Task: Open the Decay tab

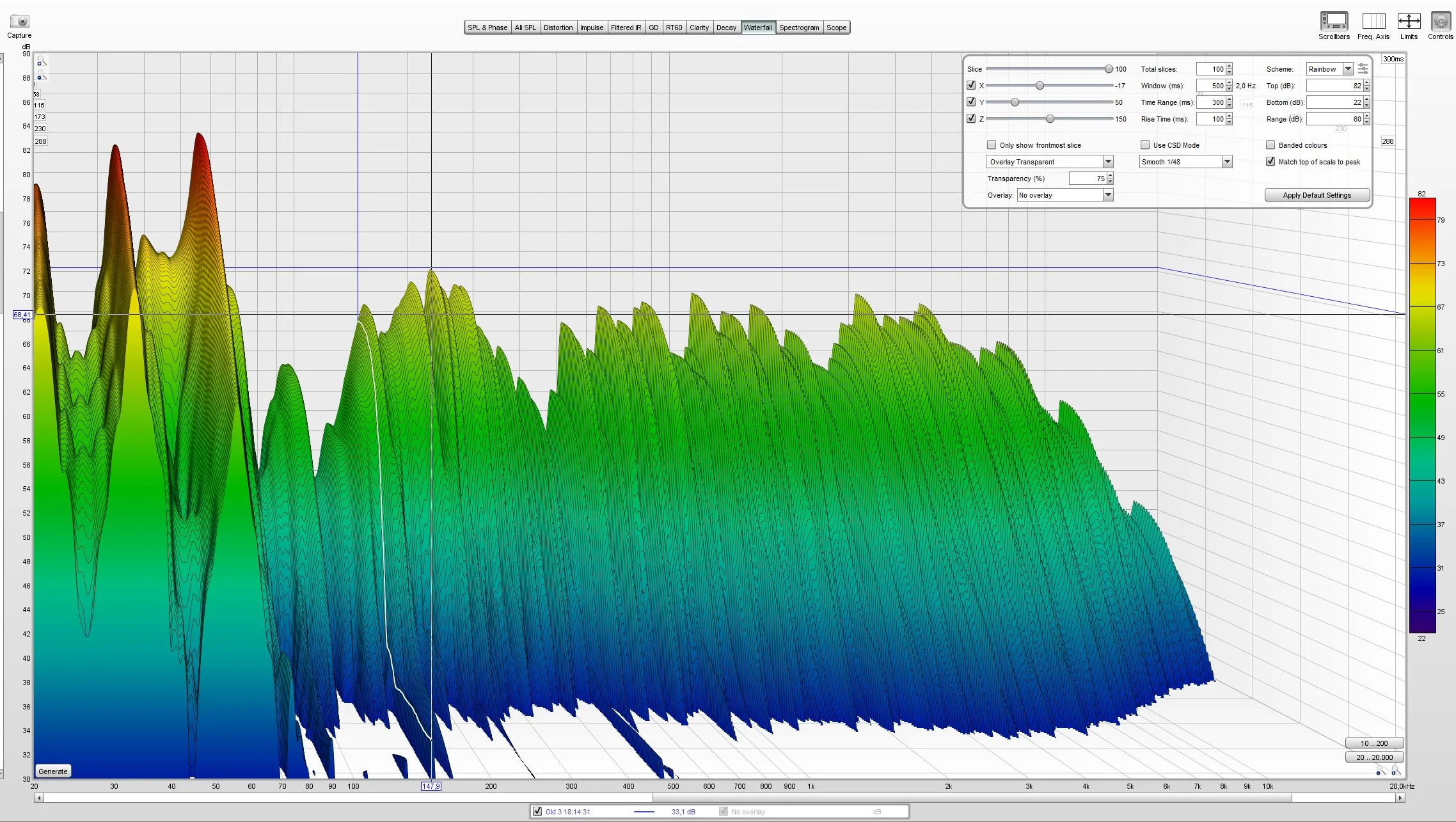Action: point(726,28)
